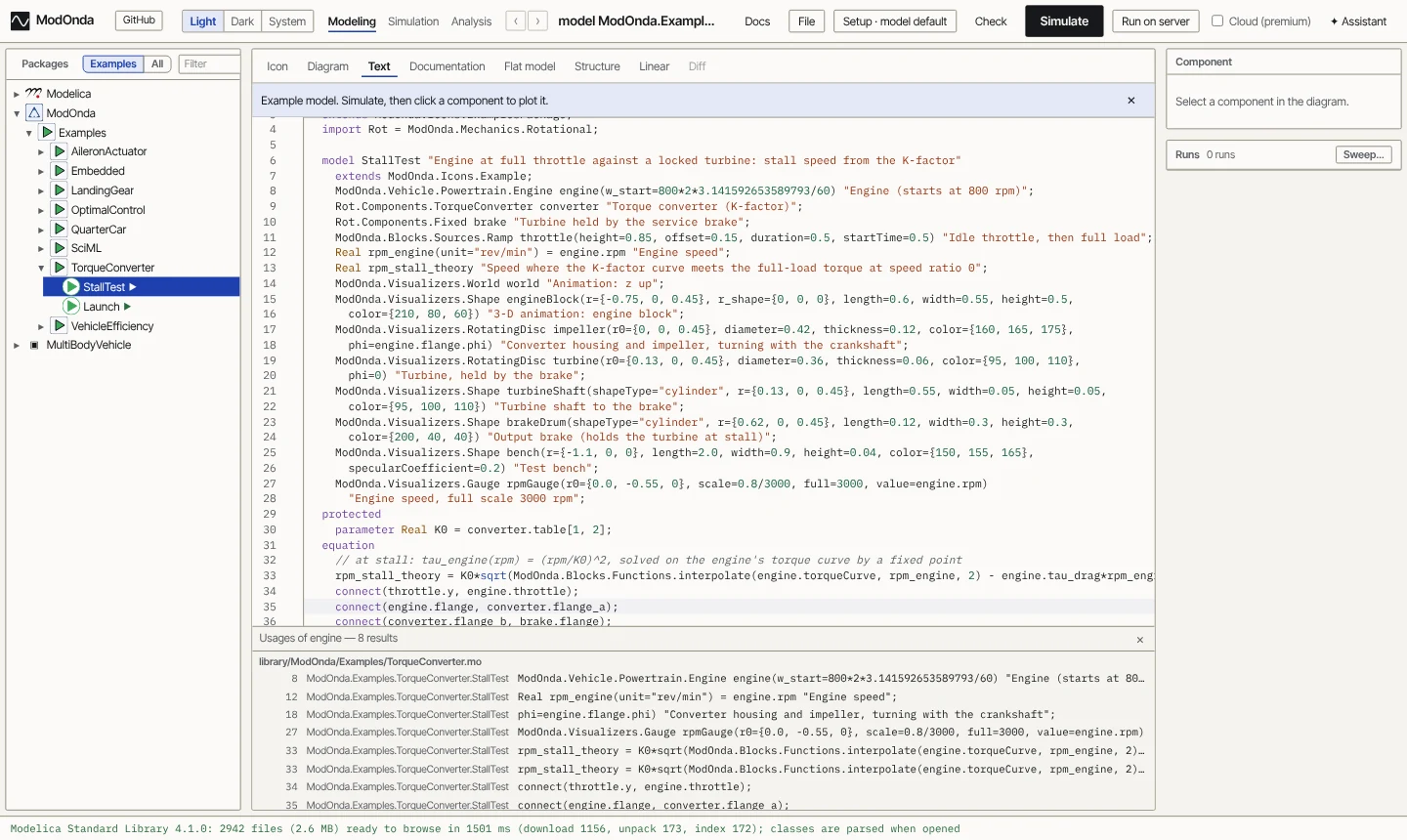Select the Light theme option
The width and height of the screenshot is (1407, 840).
pyautogui.click(x=203, y=21)
